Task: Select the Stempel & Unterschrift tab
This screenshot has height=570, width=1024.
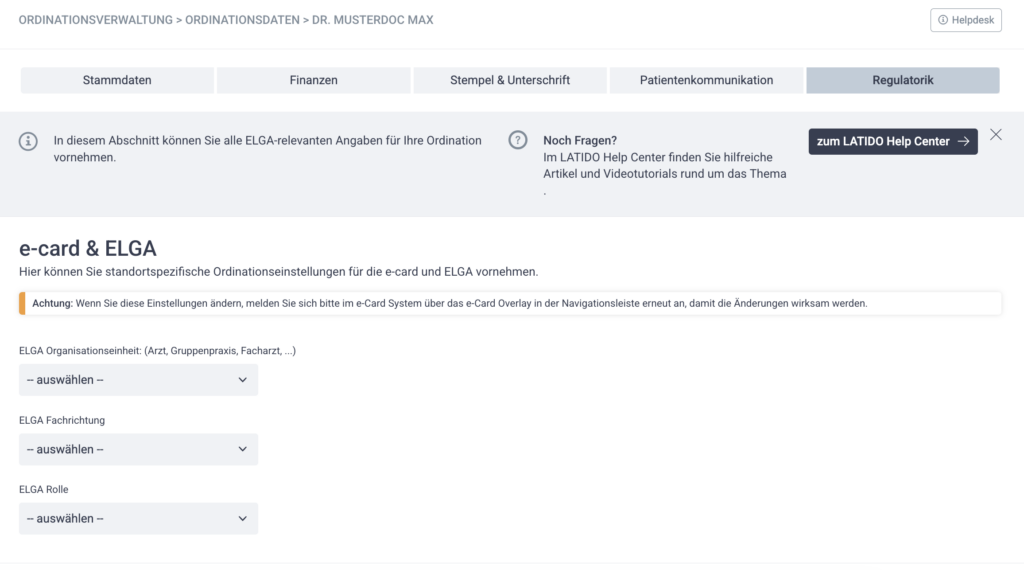Action: point(510,80)
